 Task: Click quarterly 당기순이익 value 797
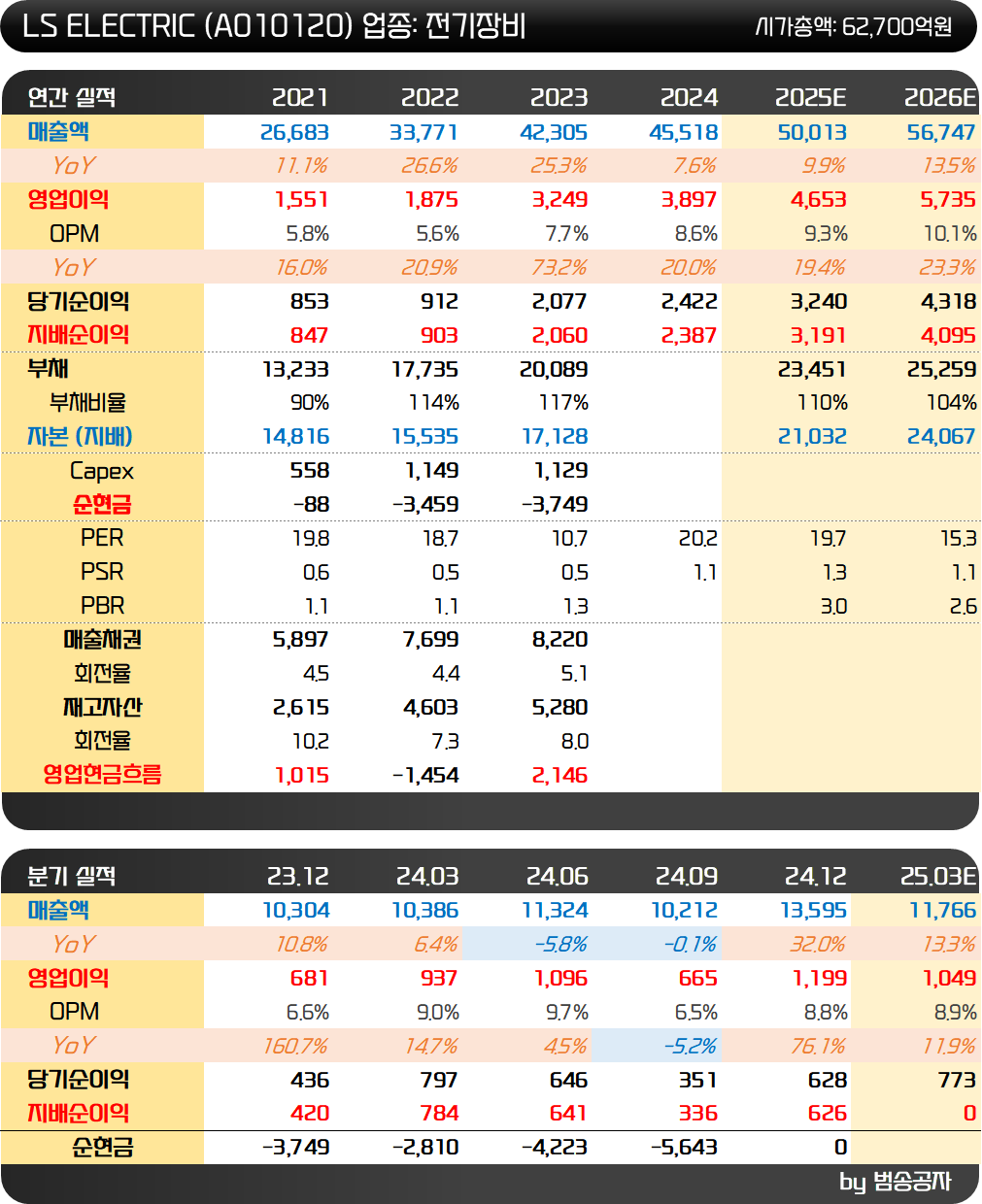(440, 1080)
